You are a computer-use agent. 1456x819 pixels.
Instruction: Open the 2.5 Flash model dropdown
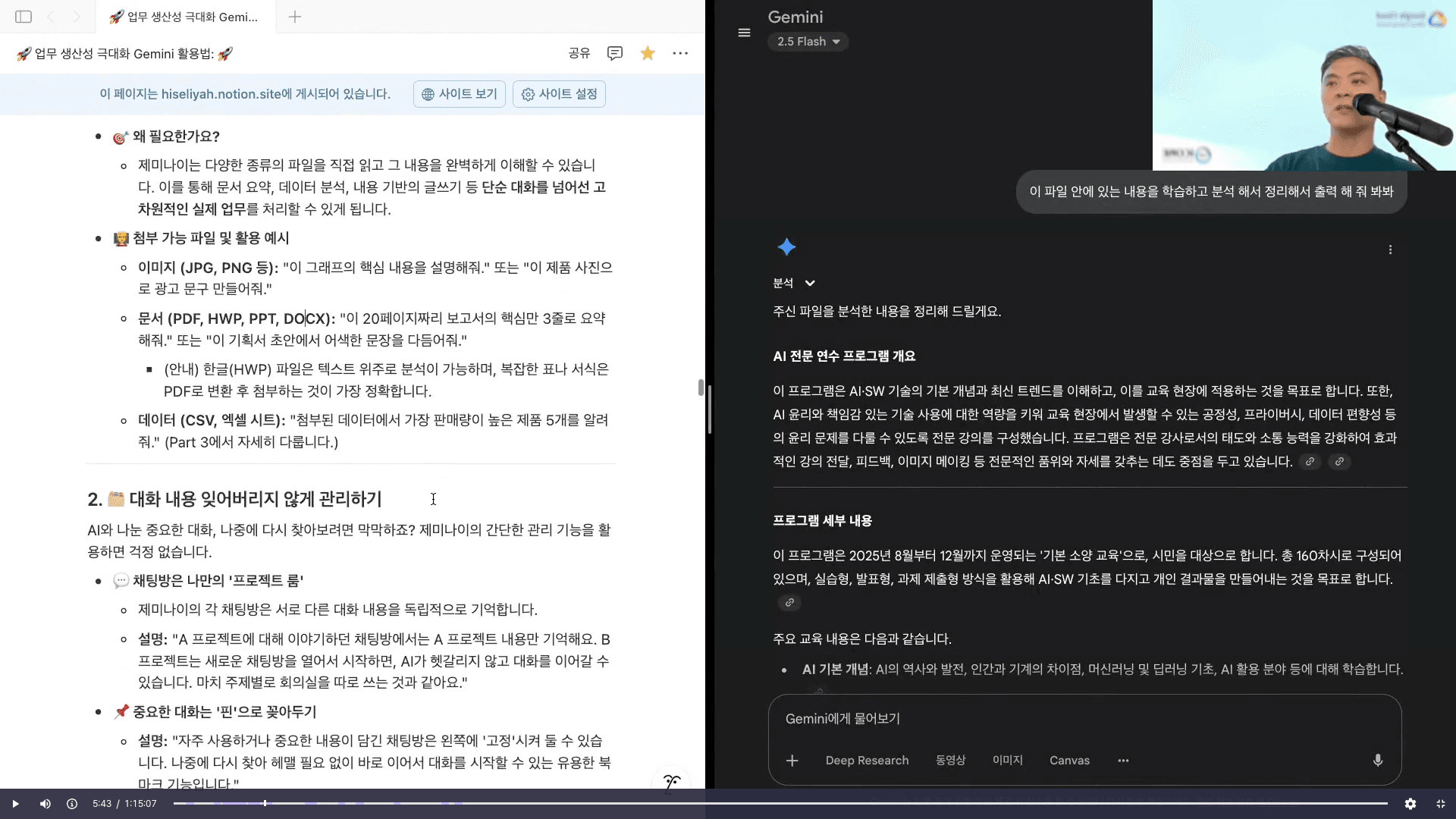808,42
